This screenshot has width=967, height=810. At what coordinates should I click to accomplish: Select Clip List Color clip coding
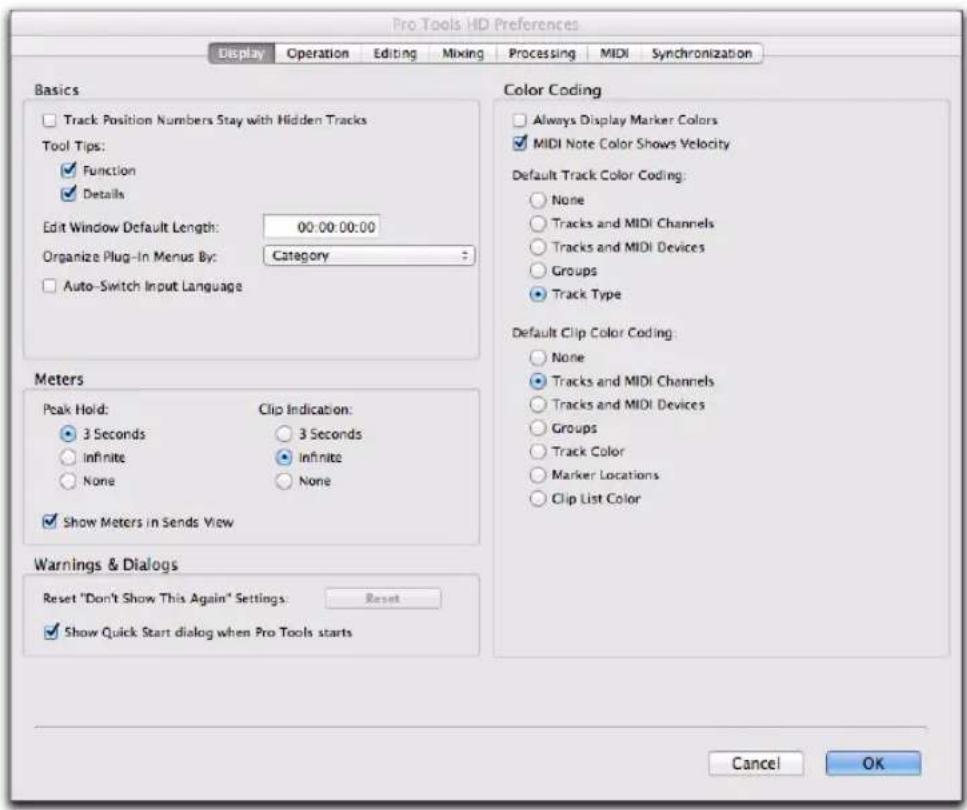(538, 498)
